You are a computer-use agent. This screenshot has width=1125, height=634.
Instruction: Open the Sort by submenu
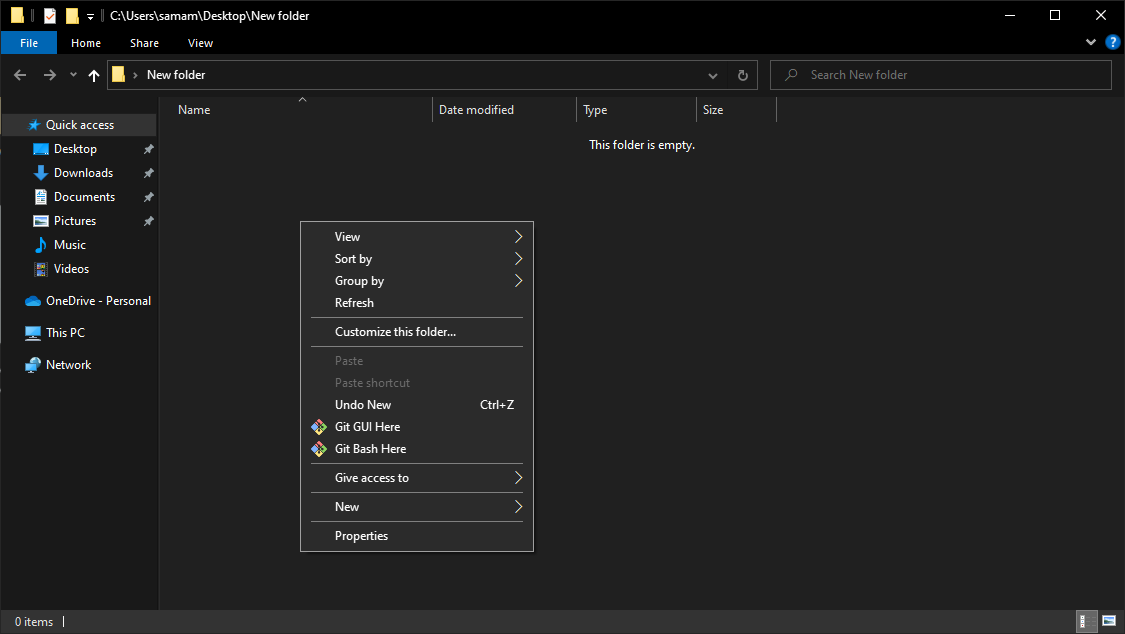417,259
